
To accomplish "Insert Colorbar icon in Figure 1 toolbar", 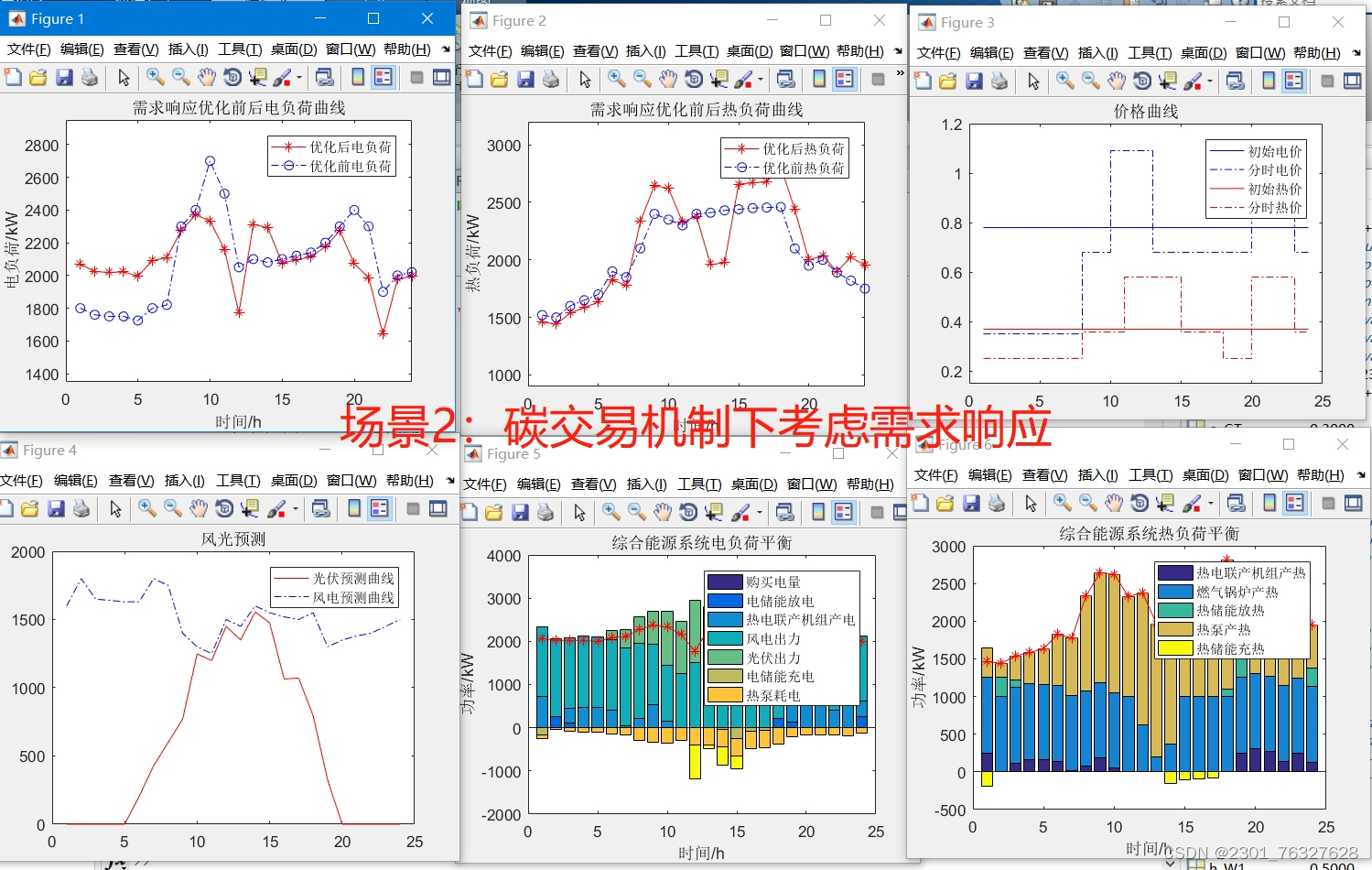I will (358, 78).
